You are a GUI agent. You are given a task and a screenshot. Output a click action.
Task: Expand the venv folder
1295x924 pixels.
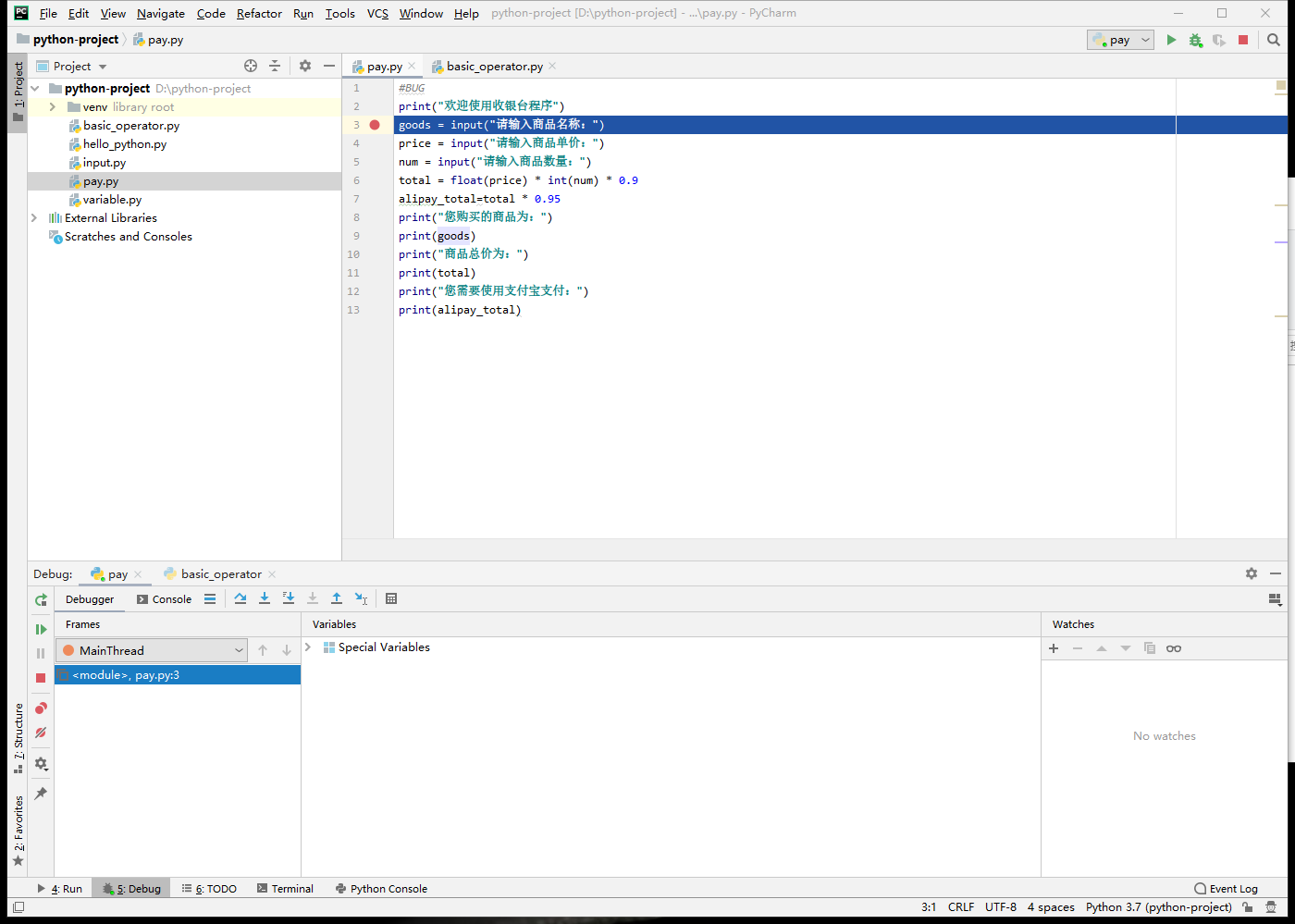pyautogui.click(x=53, y=107)
